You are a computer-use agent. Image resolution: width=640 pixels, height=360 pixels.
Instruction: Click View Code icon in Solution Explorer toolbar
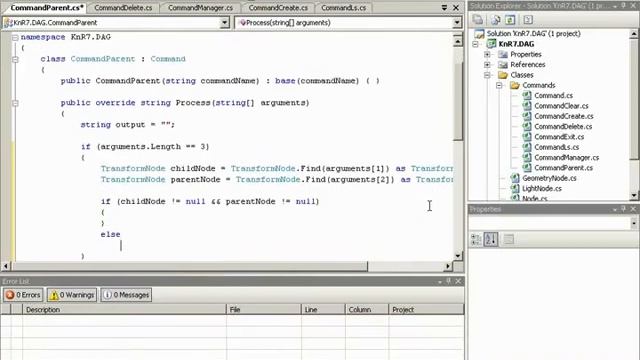pos(528,20)
